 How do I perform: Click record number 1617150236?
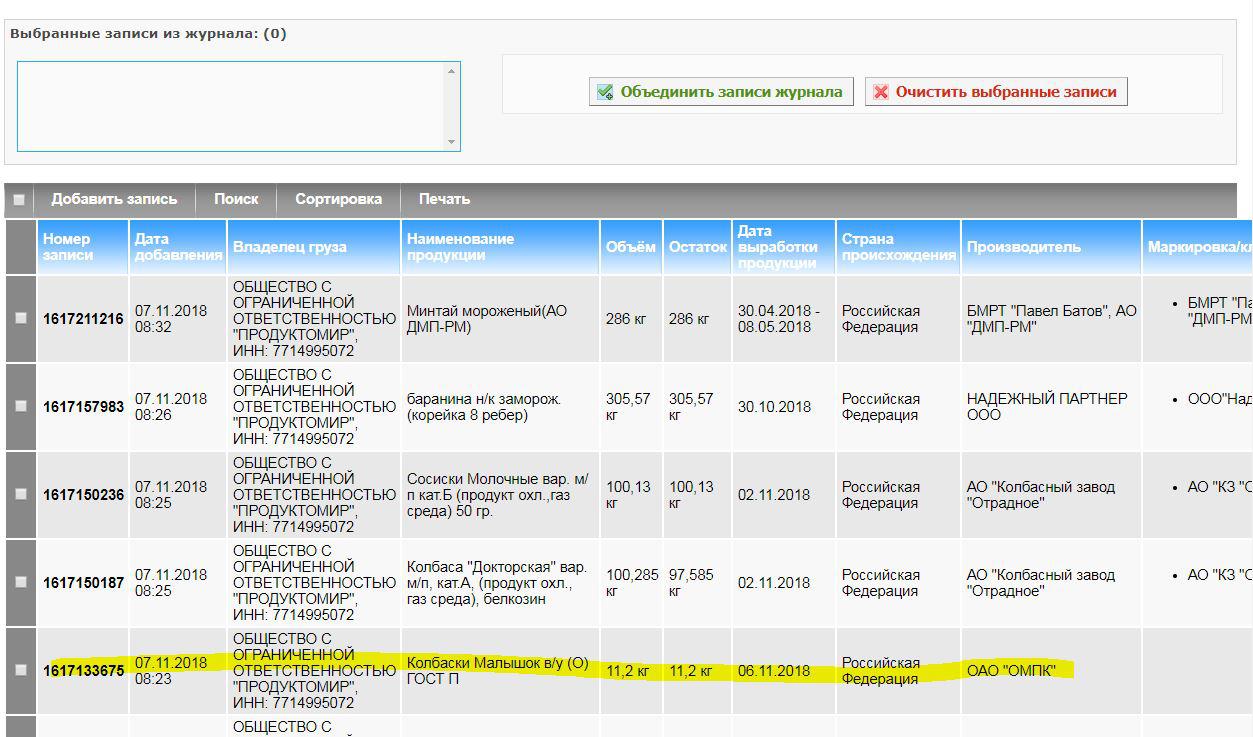pos(83,495)
